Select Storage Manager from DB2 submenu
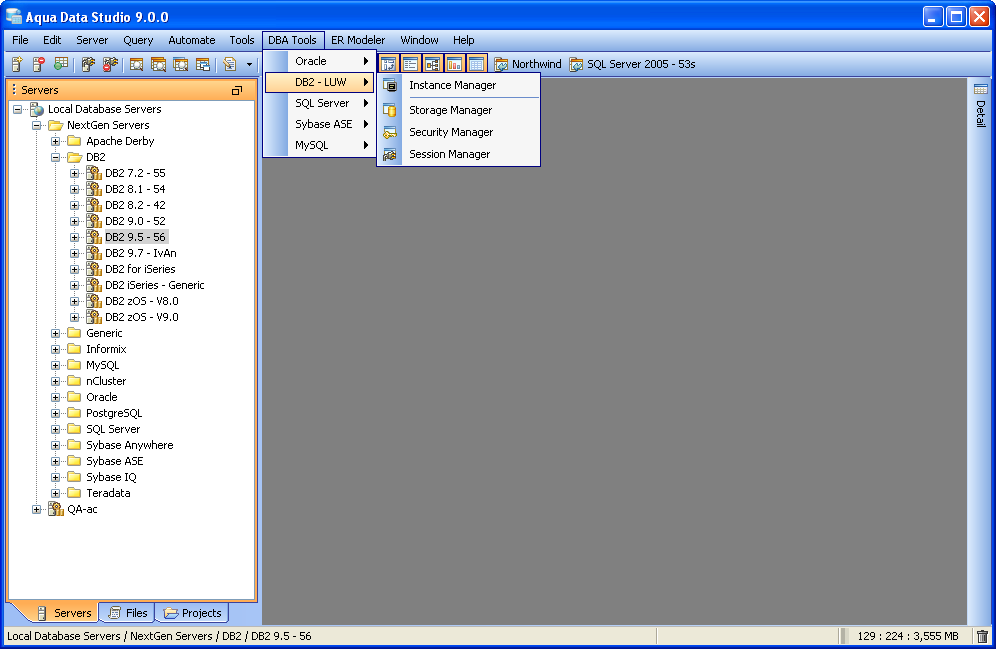Screen dimensions: 996x649 click(458, 110)
